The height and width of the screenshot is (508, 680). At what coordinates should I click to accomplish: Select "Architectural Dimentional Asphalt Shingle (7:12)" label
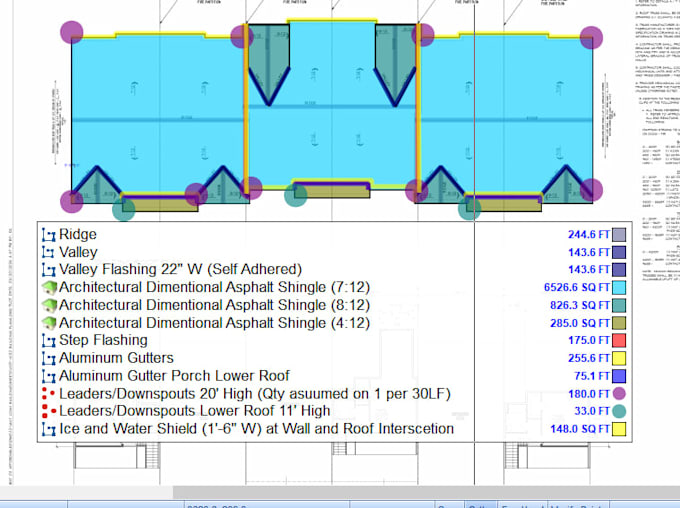click(214, 287)
